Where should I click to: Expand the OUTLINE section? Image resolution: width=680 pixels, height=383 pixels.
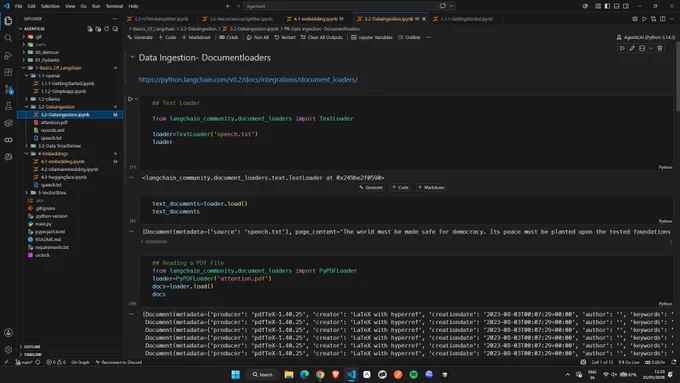click(x=32, y=347)
